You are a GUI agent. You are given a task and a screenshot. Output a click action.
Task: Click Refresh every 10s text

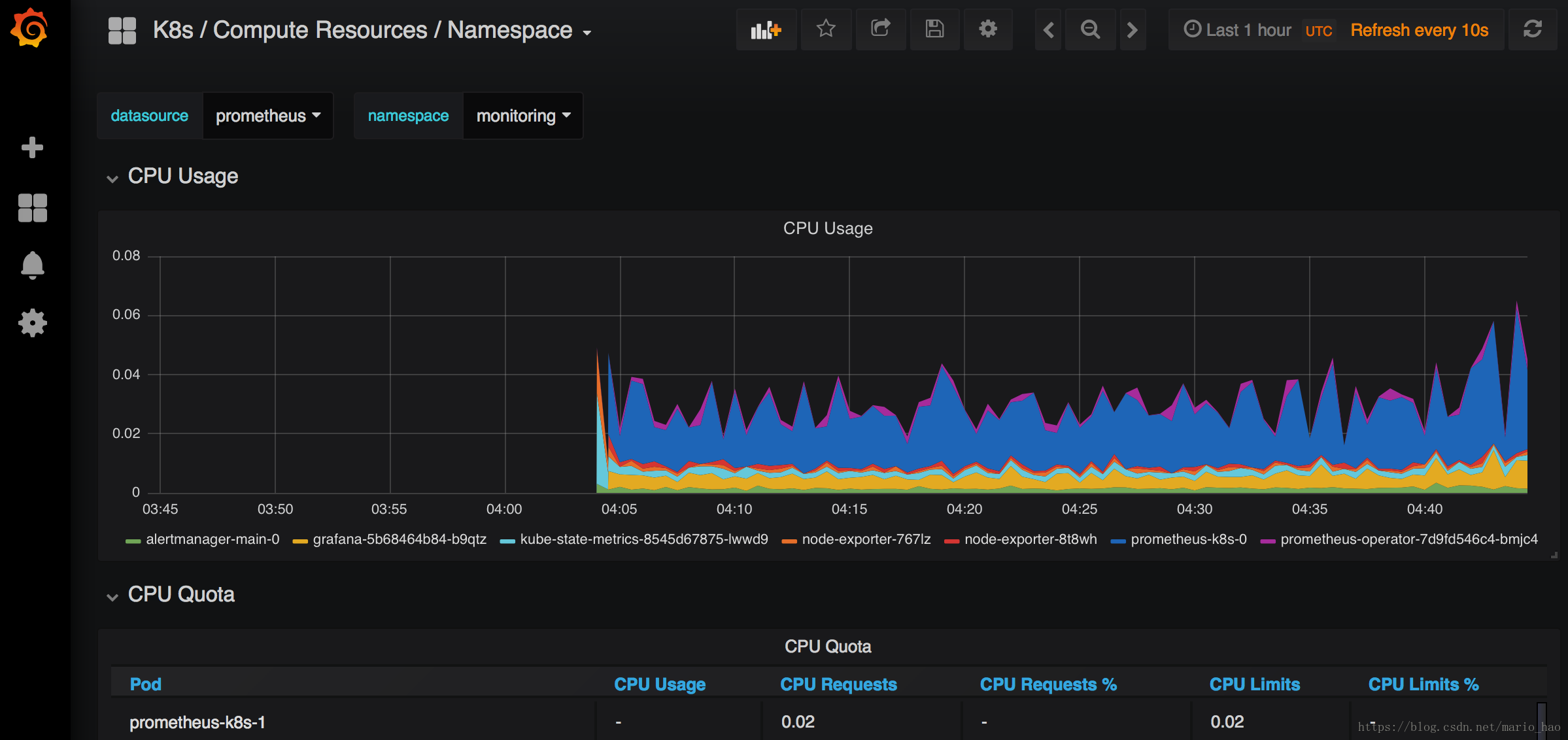1420,30
